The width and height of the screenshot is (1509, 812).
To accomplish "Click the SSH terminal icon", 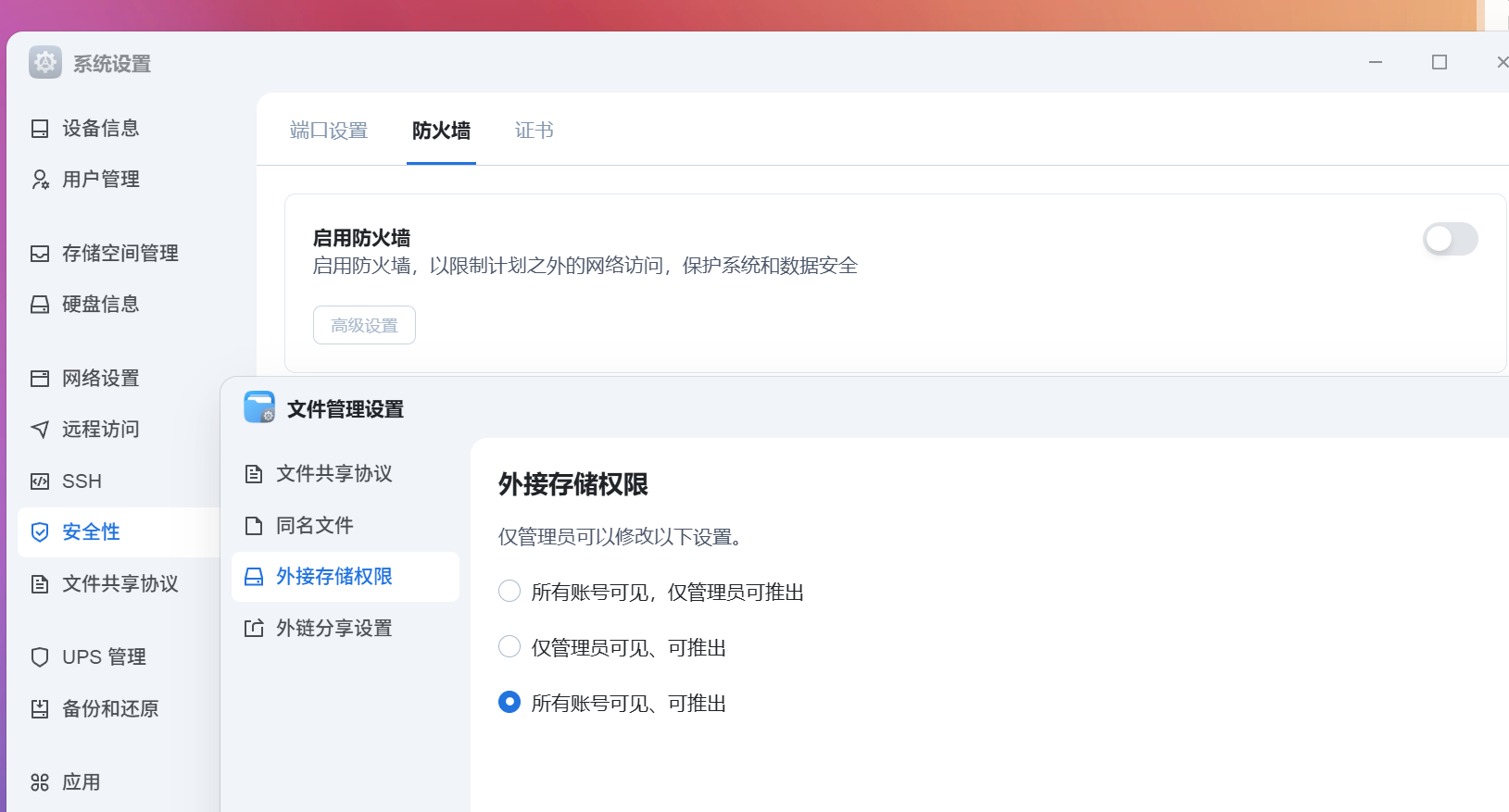I will click(40, 481).
